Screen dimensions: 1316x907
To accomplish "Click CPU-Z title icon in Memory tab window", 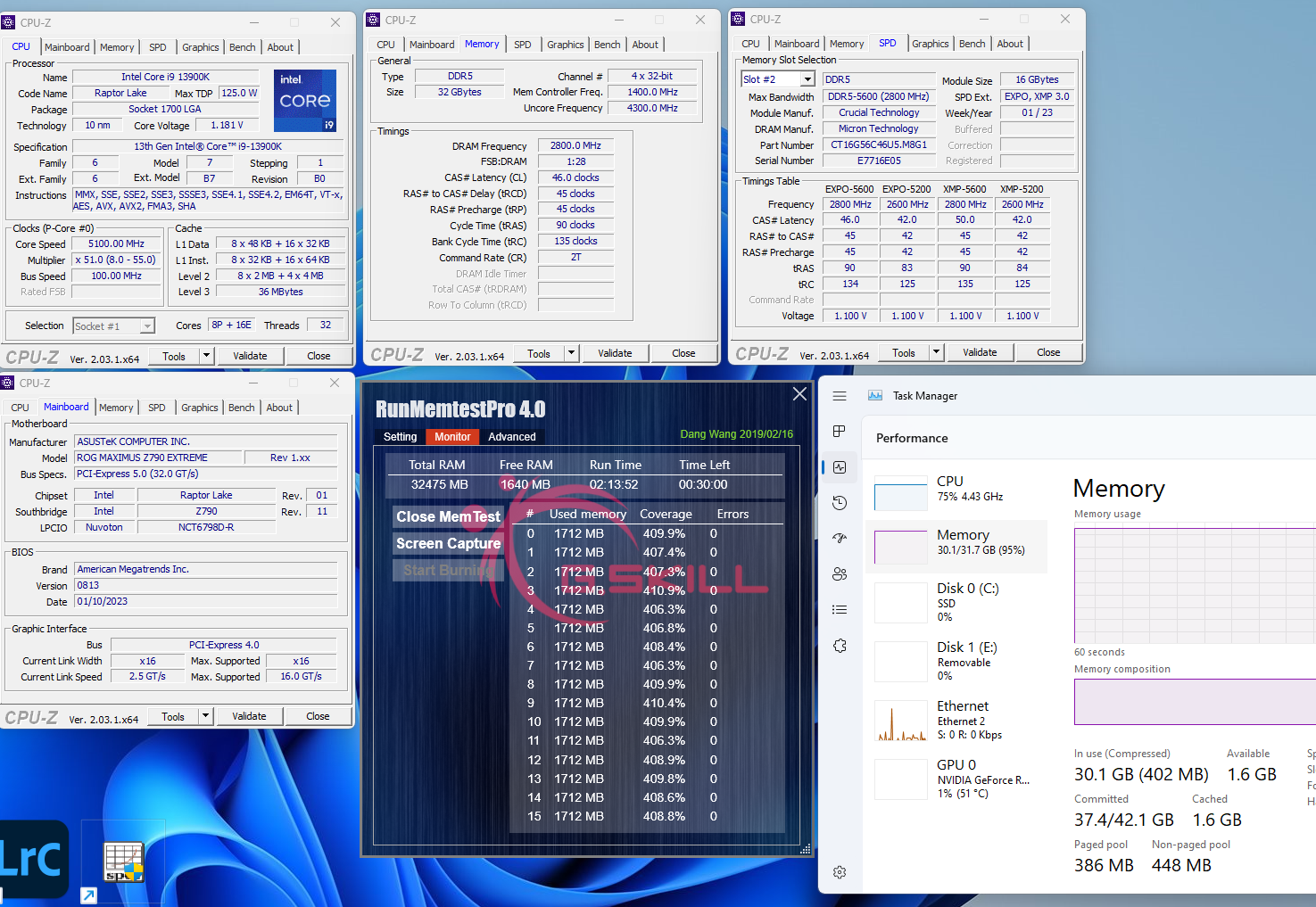I will (373, 20).
